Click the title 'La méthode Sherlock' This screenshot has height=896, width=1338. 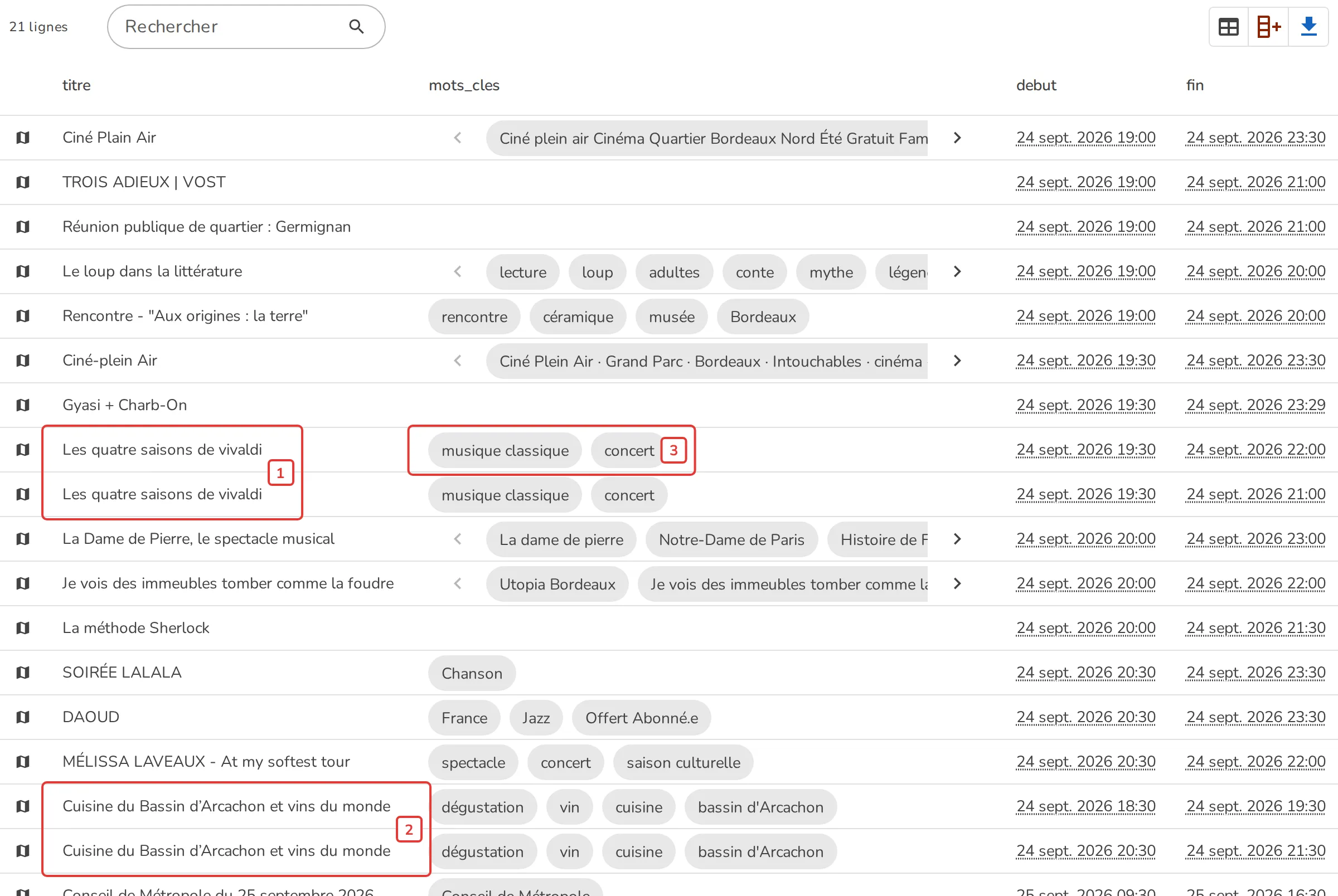tap(136, 628)
